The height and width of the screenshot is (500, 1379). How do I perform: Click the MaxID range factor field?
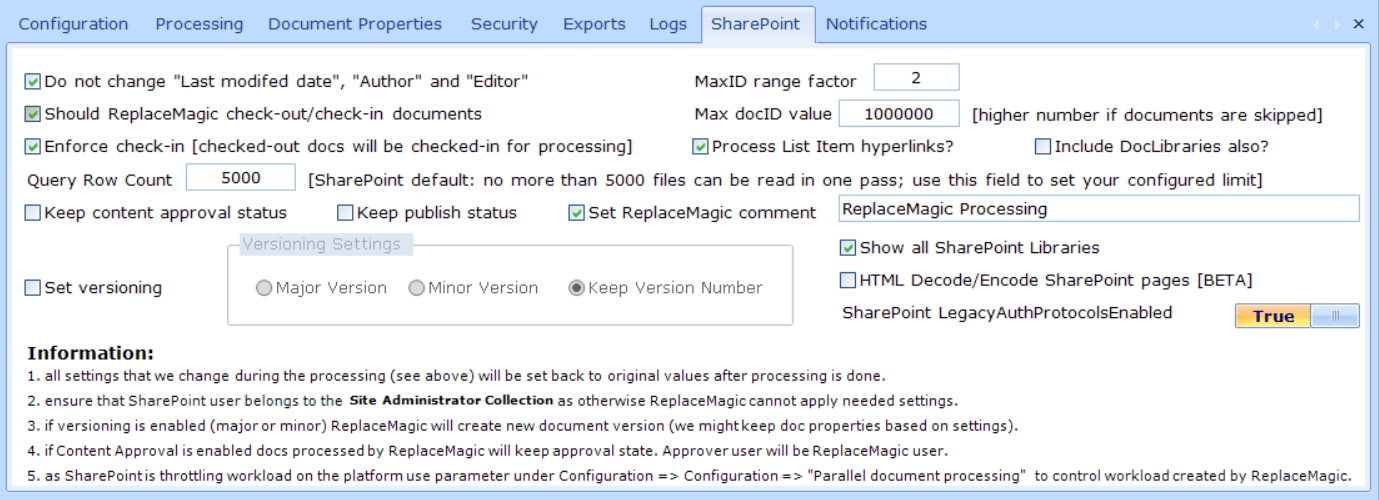coord(916,77)
